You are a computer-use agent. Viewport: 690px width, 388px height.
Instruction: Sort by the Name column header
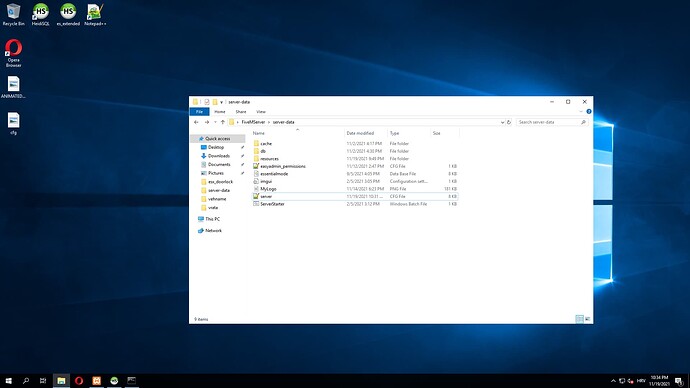(298, 133)
